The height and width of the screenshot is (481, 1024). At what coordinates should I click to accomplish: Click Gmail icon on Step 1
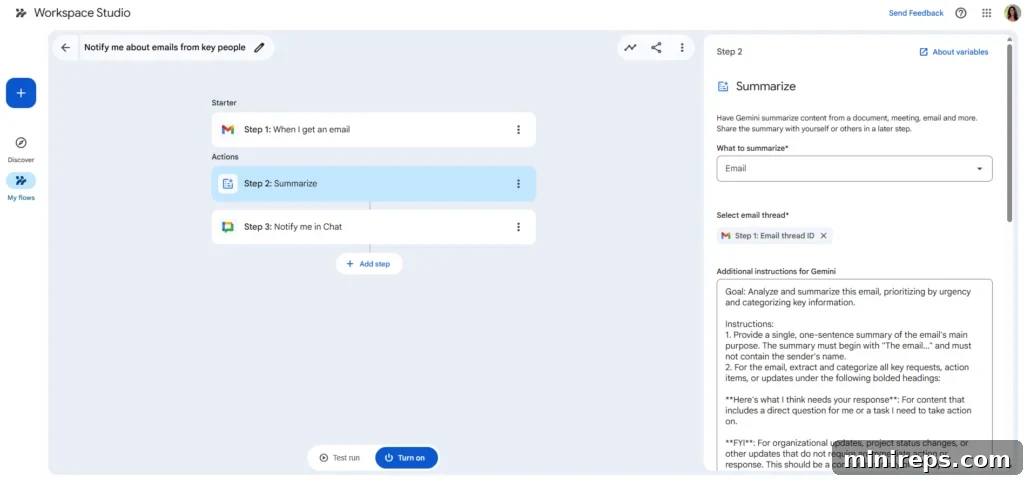point(228,129)
